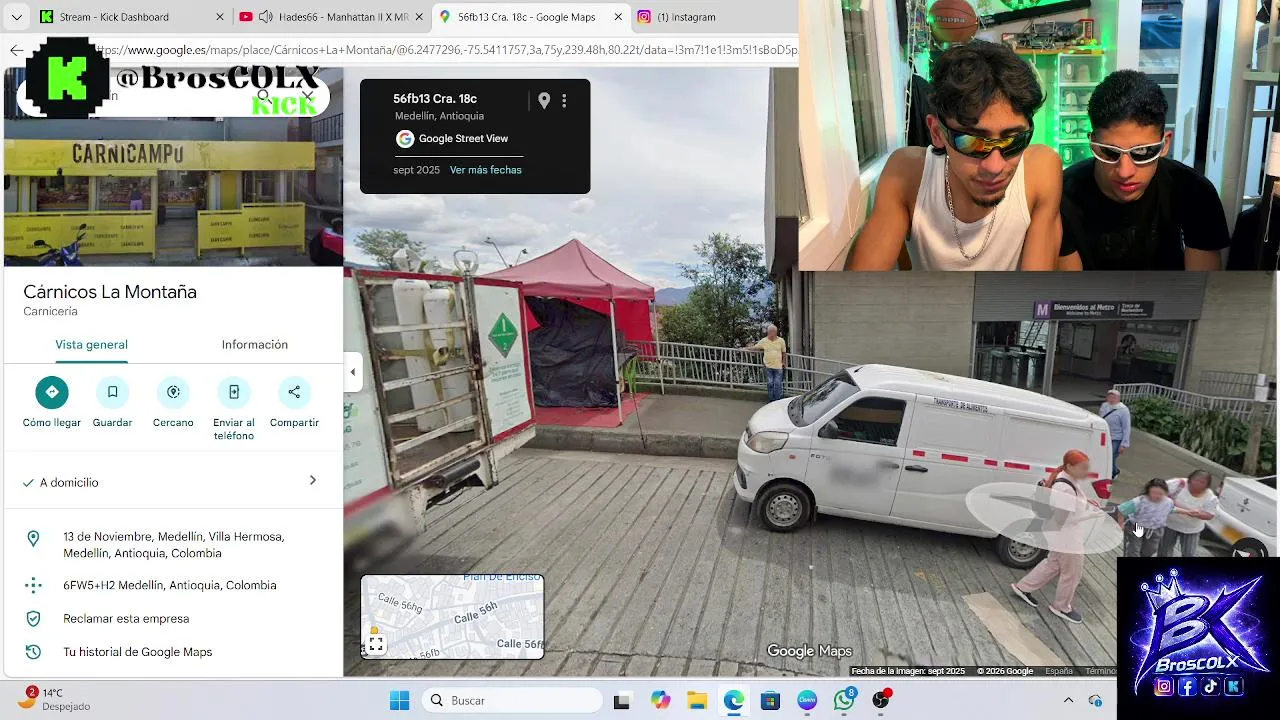Click the browser back arrow
Screen dimensions: 1280x720
16,50
